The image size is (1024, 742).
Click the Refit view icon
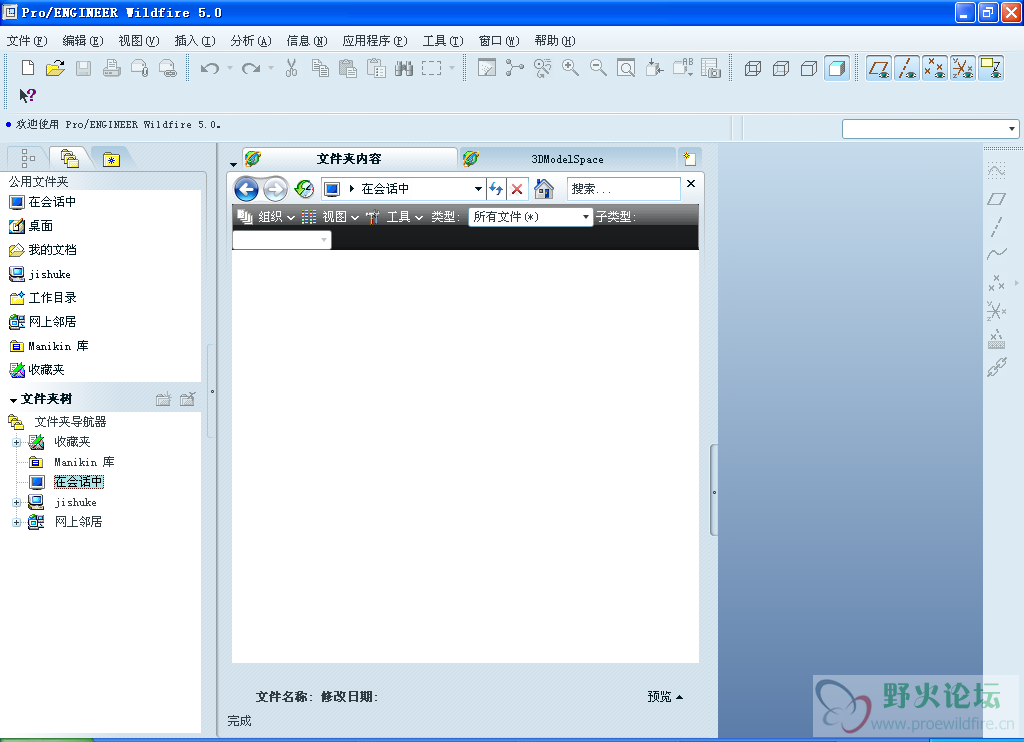click(626, 68)
